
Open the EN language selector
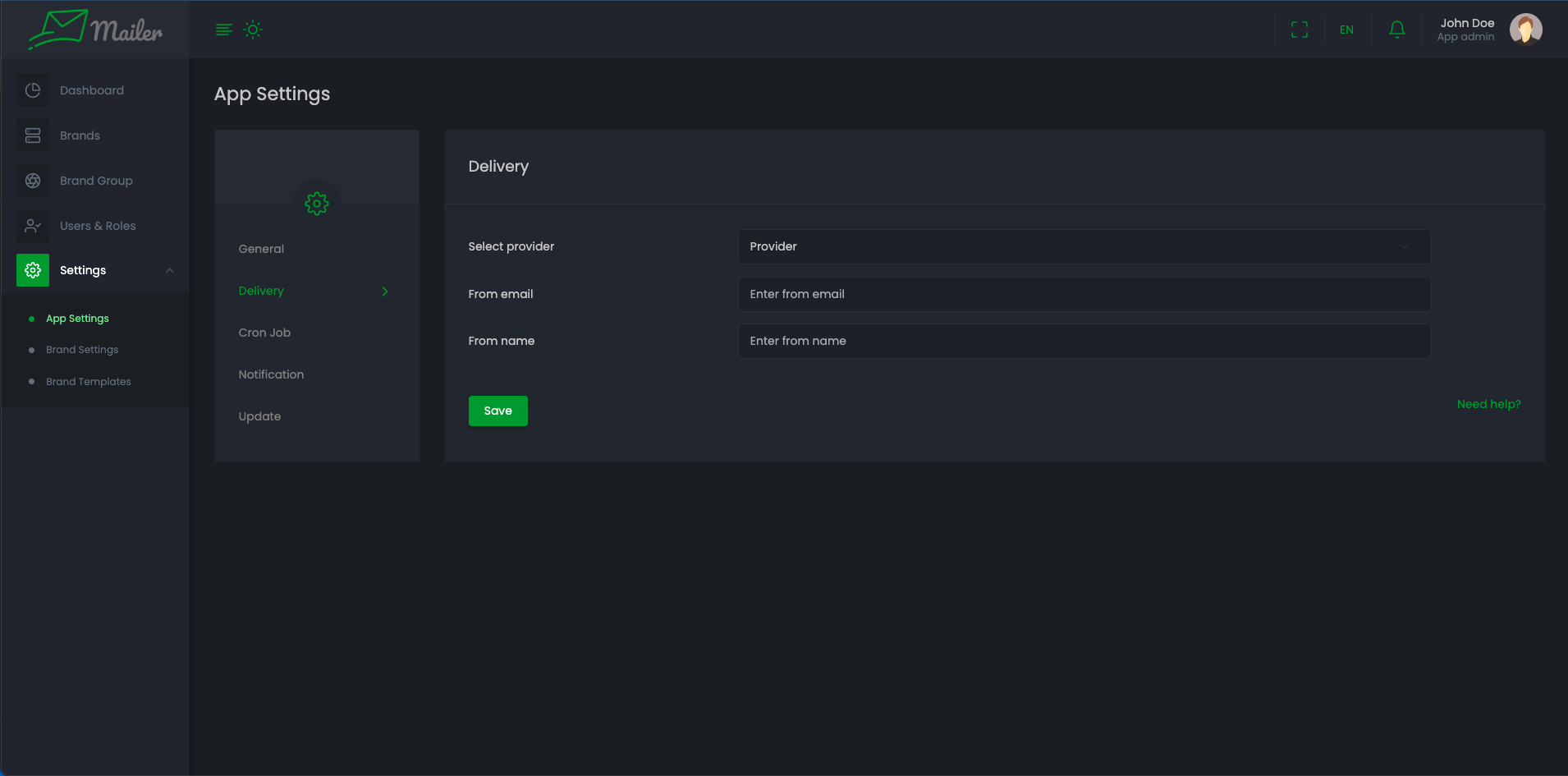(x=1346, y=30)
